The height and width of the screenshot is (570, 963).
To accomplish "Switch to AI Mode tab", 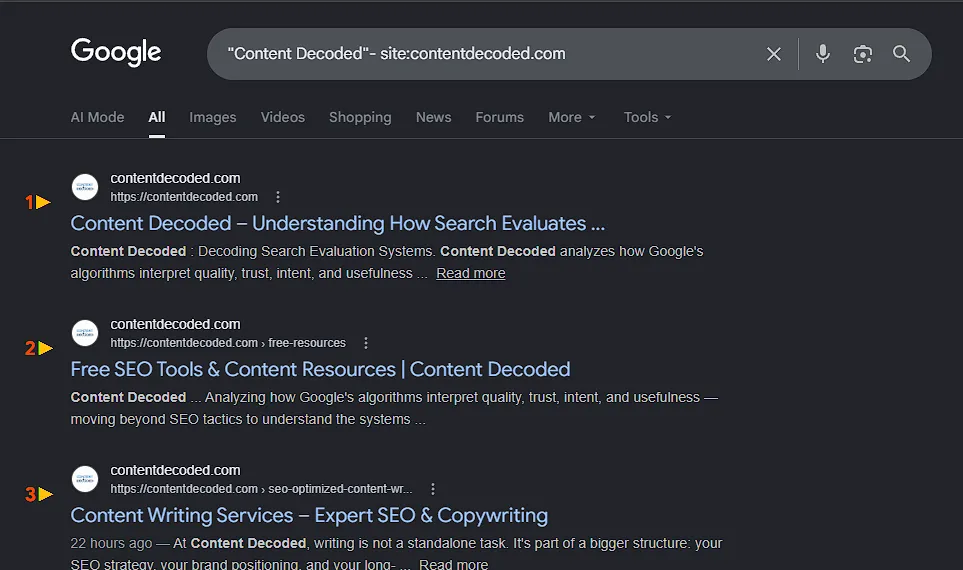I will [97, 117].
